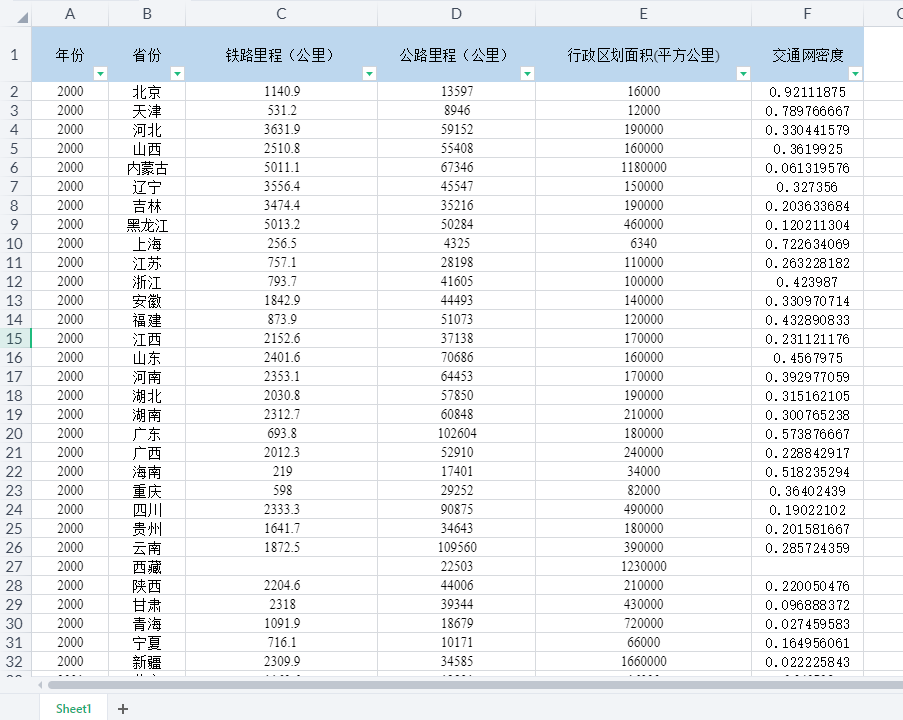The image size is (903, 720).
Task: Open the 省份 column filter dropdown
Action: pyautogui.click(x=177, y=74)
